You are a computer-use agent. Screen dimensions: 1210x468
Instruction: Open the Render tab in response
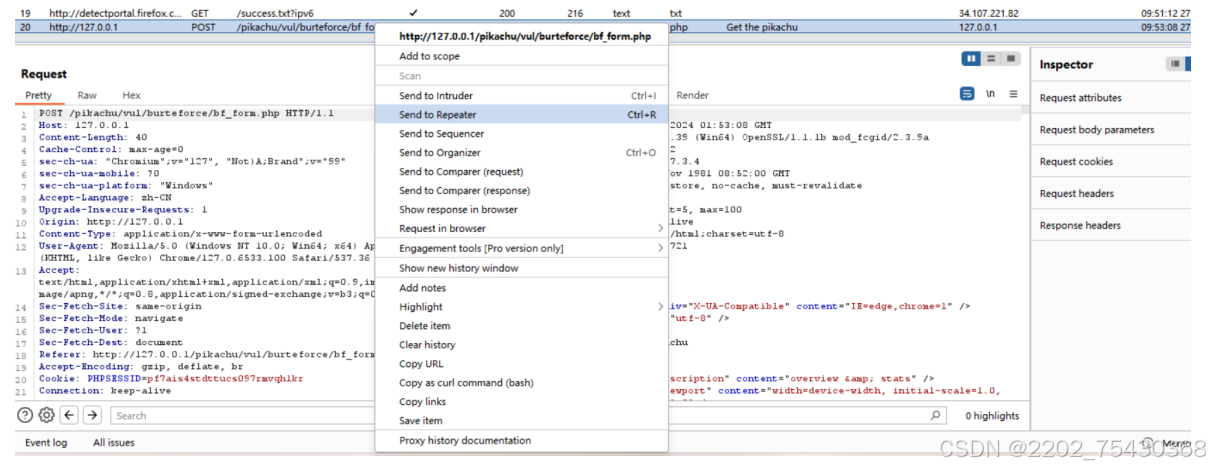(x=693, y=95)
